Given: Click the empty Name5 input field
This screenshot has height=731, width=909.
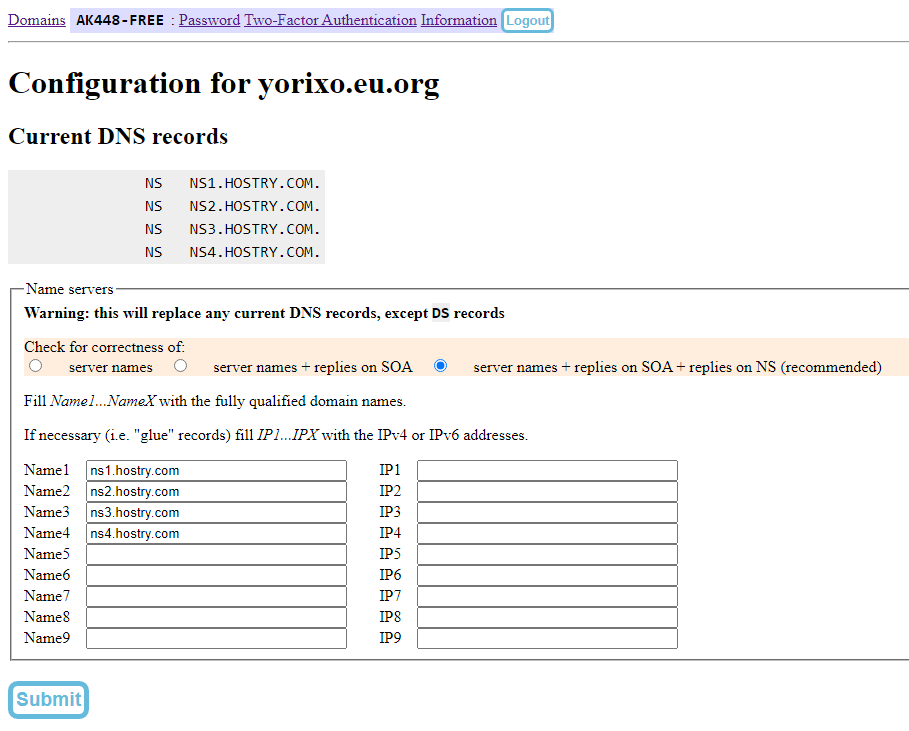Looking at the screenshot, I should point(216,555).
